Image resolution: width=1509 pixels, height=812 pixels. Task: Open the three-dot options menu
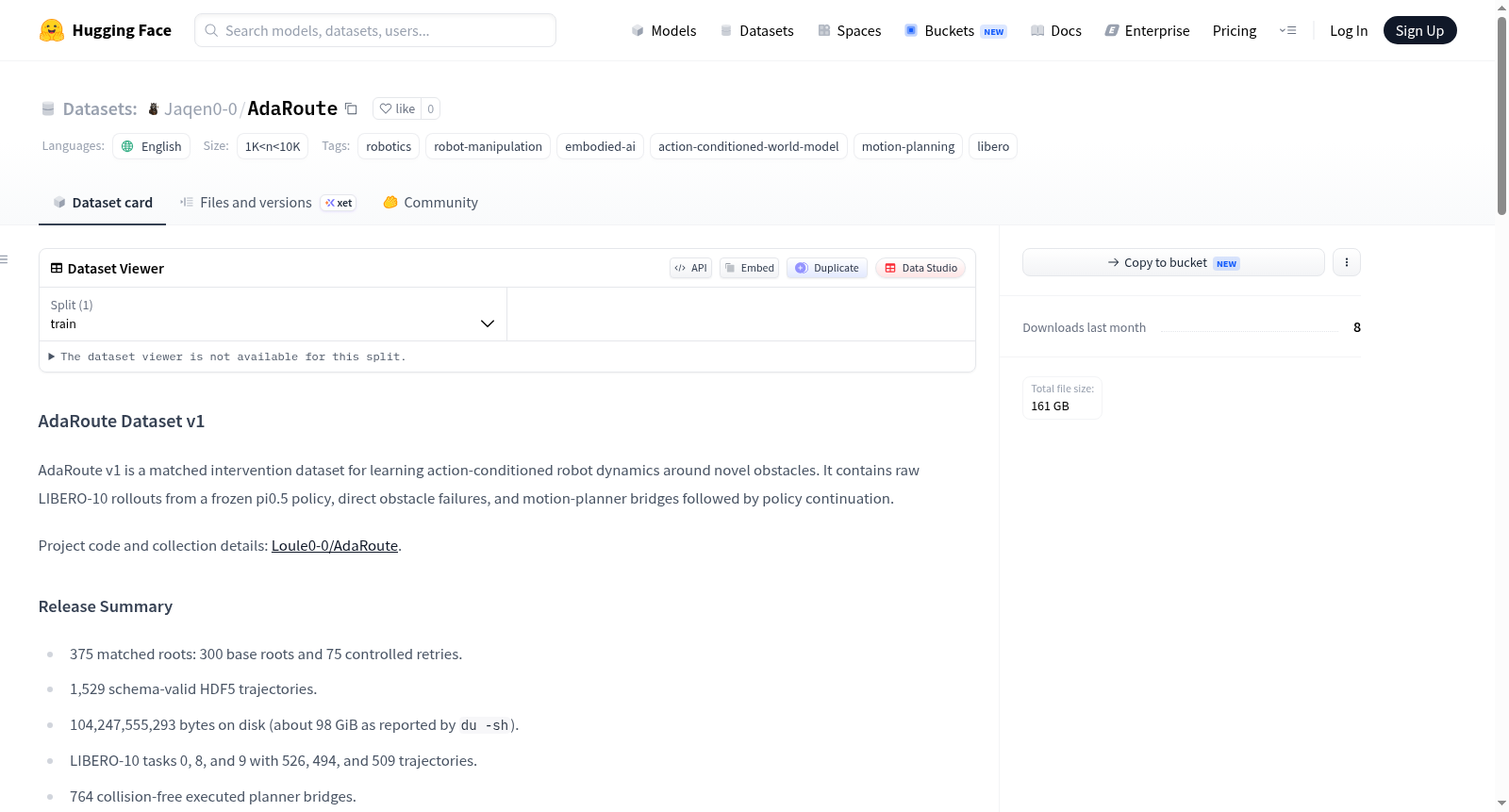(1347, 262)
